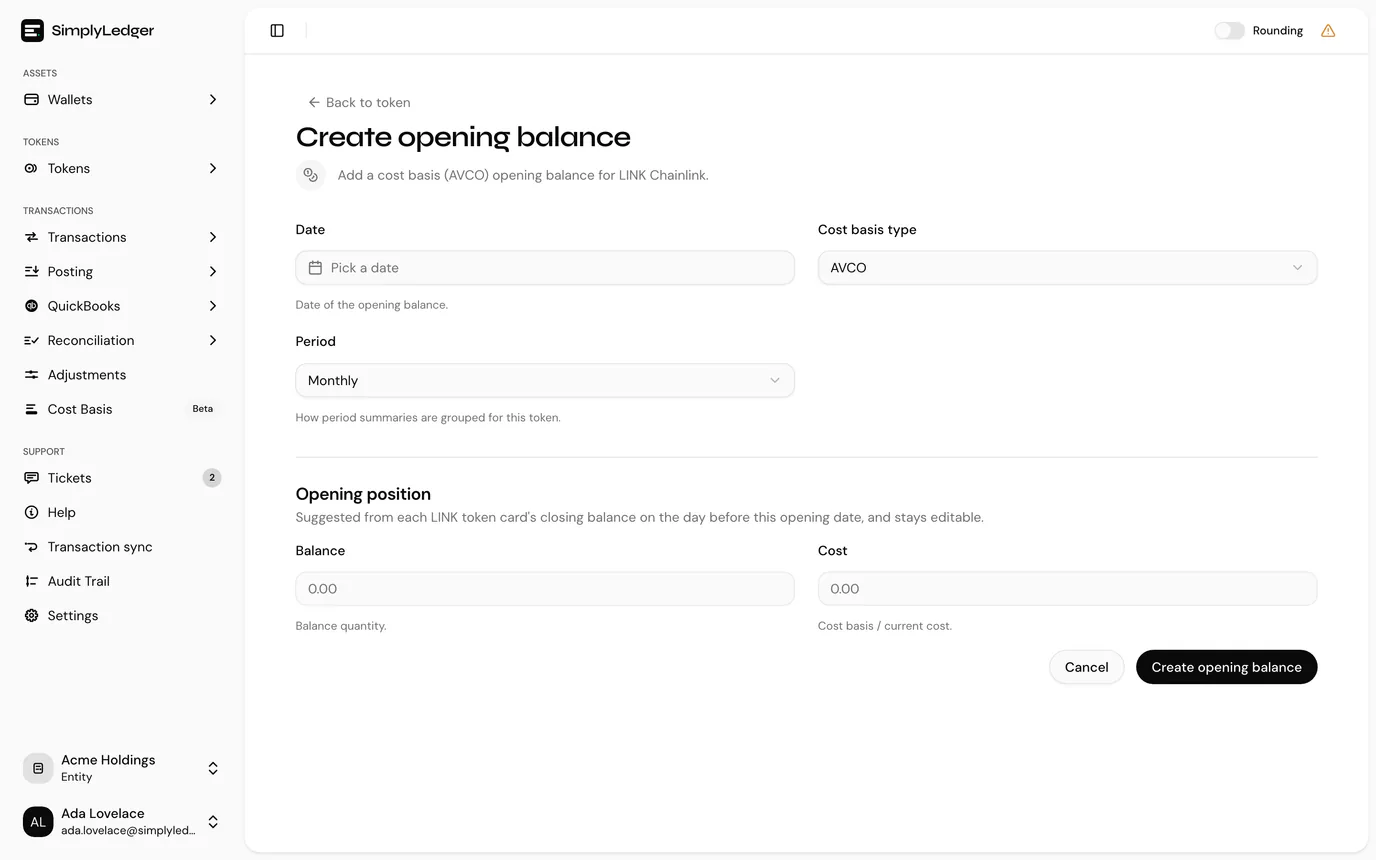Focus the Balance quantity input
This screenshot has height=860, width=1376.
[545, 589]
